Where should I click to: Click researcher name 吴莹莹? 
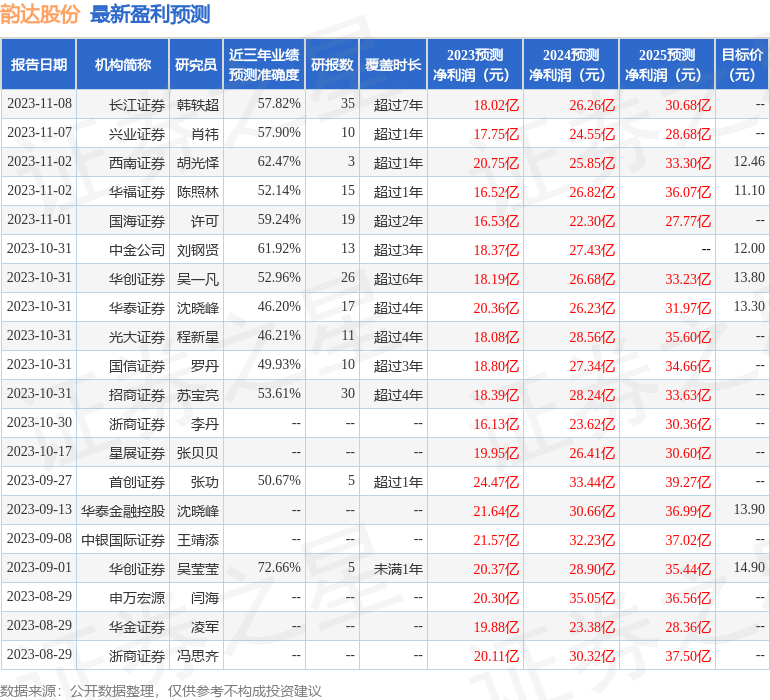[x=197, y=568]
